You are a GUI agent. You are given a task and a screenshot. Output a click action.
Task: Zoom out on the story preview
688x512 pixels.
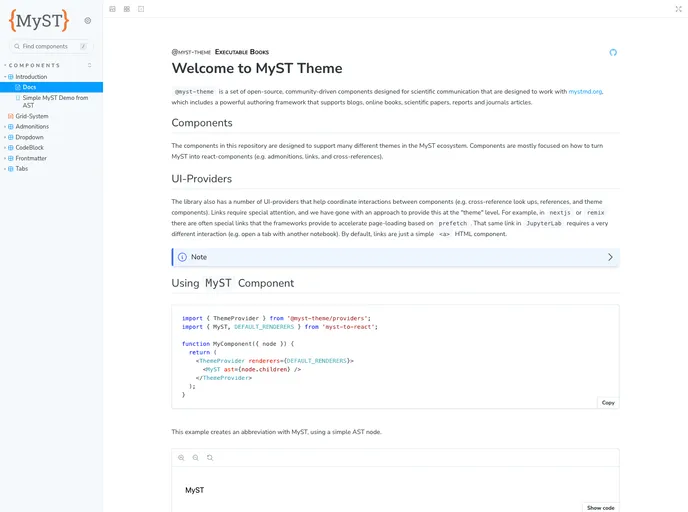coord(195,457)
